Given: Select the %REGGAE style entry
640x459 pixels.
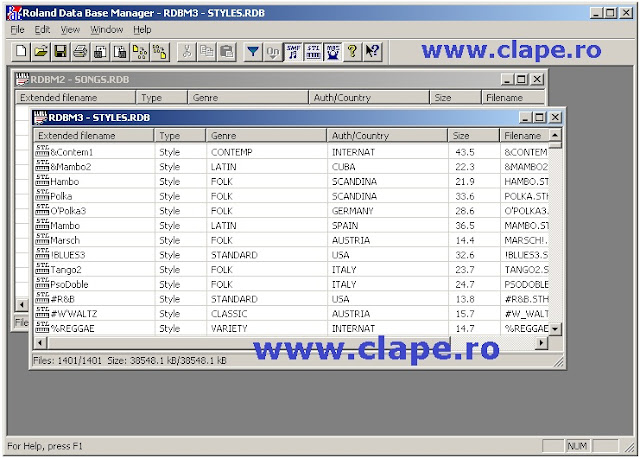Looking at the screenshot, I should click(65, 328).
